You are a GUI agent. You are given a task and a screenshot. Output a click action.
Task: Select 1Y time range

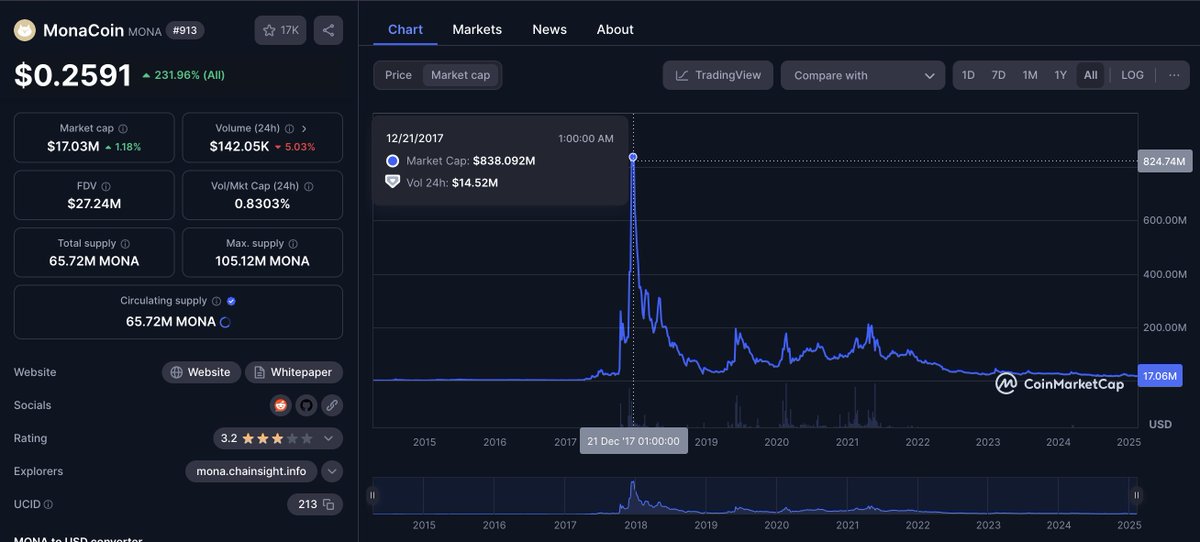(x=1060, y=75)
